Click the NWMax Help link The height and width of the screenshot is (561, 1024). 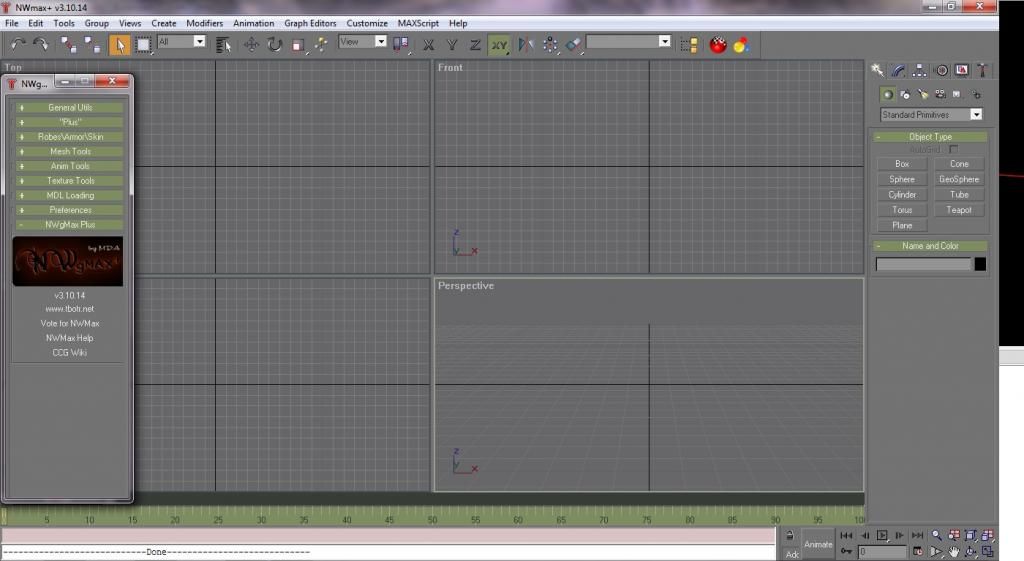click(69, 338)
